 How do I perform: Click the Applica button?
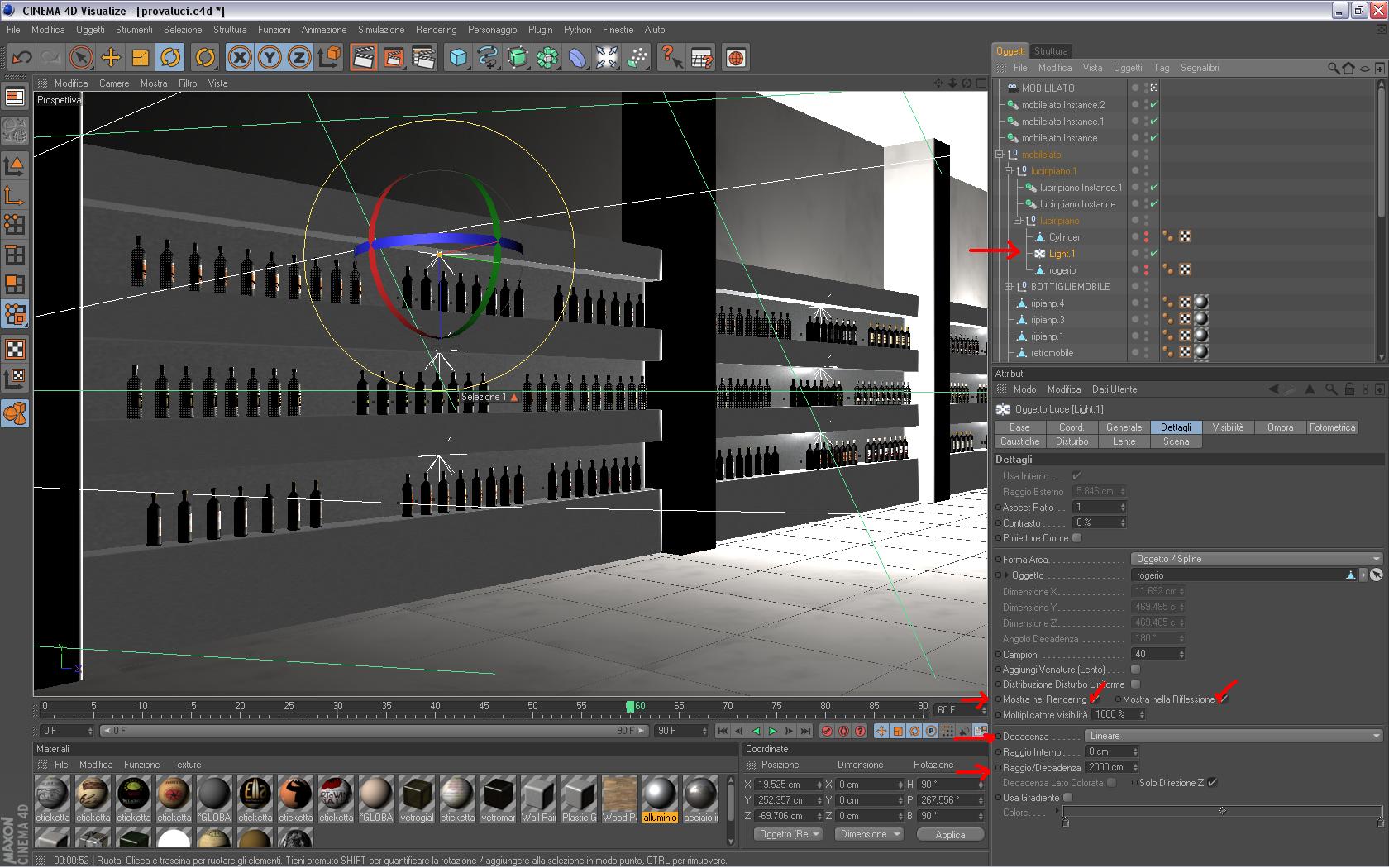[x=950, y=835]
